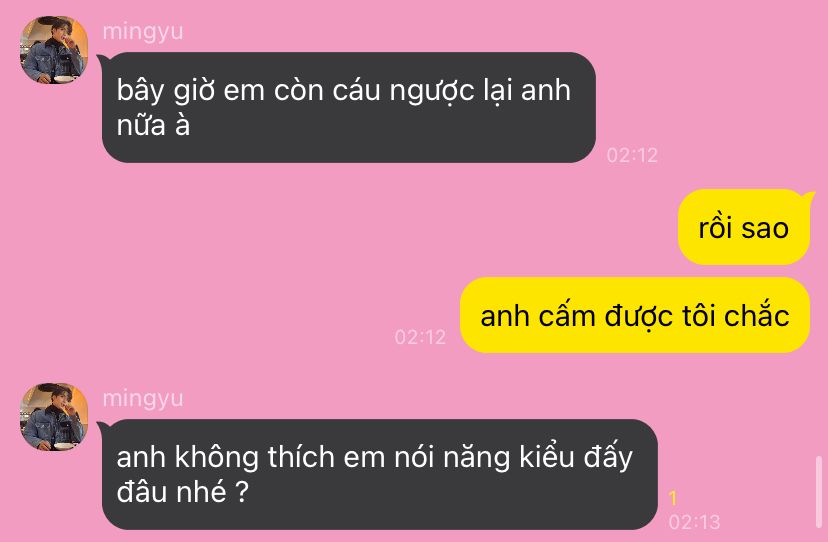Image resolution: width=828 pixels, height=542 pixels.
Task: Click the yellow read count "1"
Action: pyautogui.click(x=673, y=498)
